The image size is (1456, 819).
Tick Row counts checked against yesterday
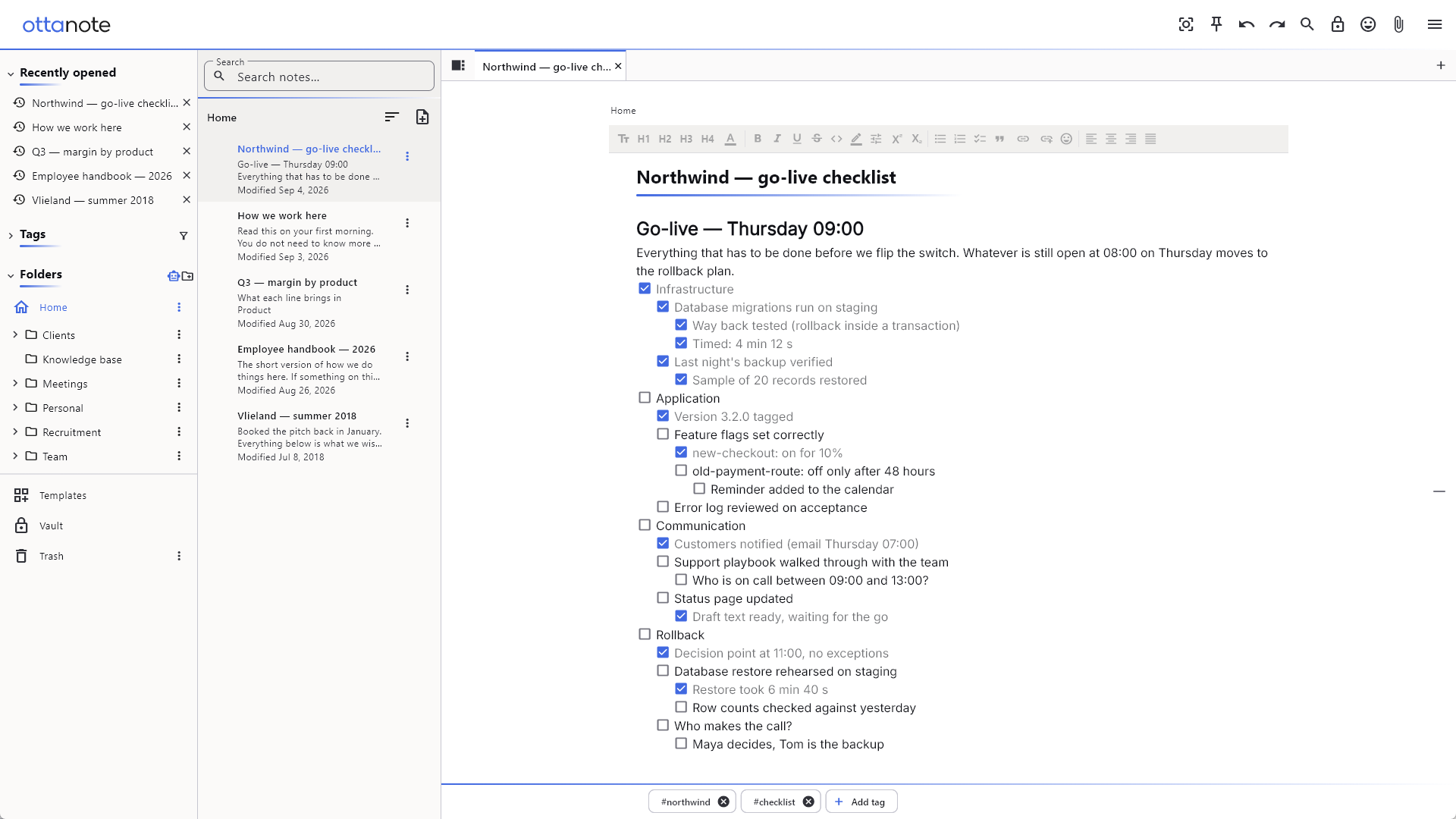click(x=681, y=707)
